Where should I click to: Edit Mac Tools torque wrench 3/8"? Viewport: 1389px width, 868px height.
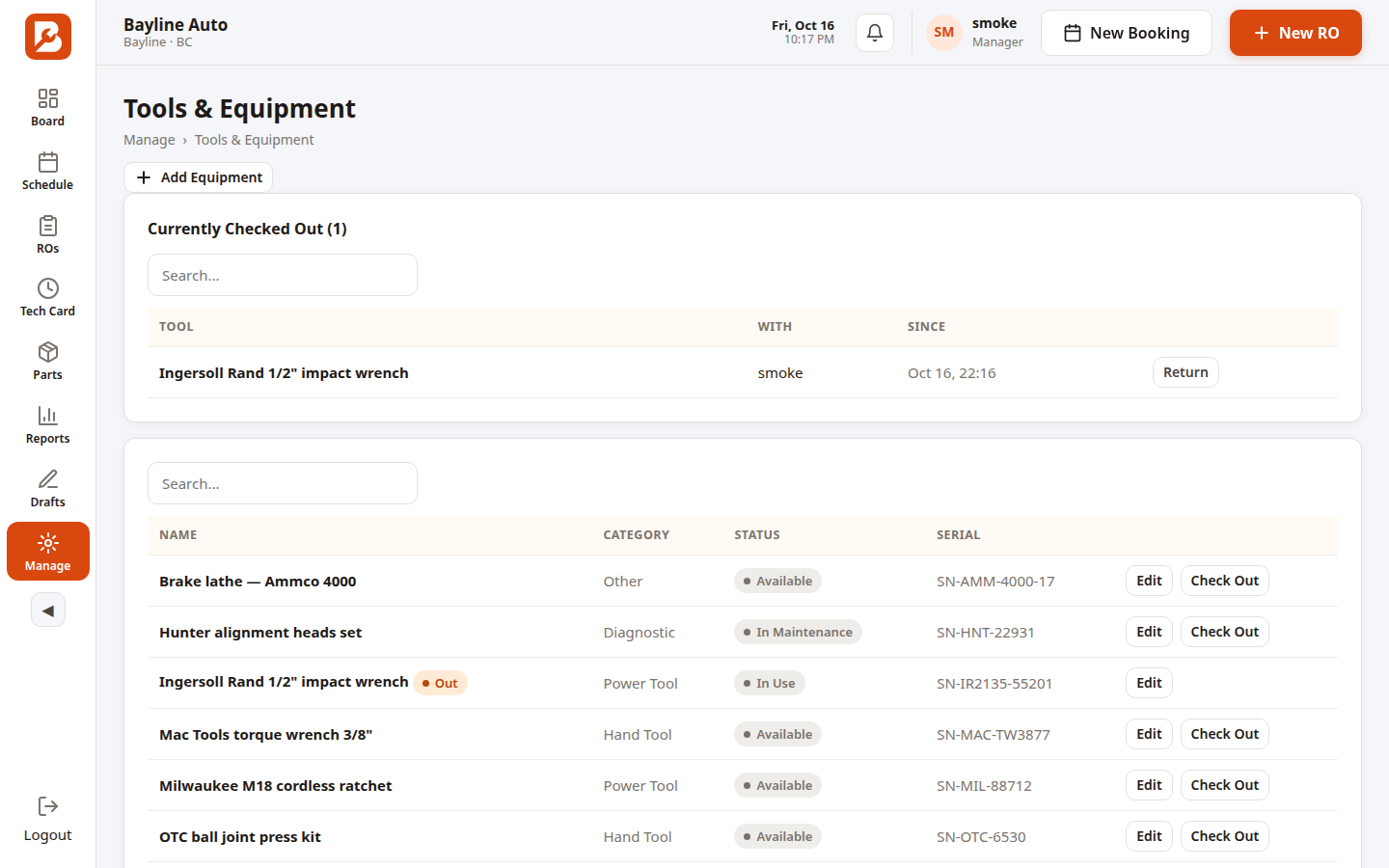pos(1149,734)
